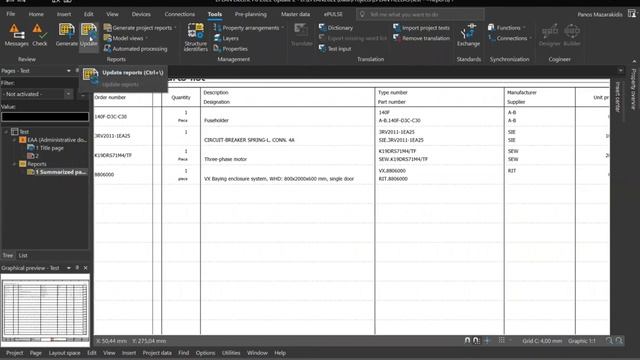Screen dimensions: 640x360
Task: Close the Graphical preview panel
Action: click(85, 268)
